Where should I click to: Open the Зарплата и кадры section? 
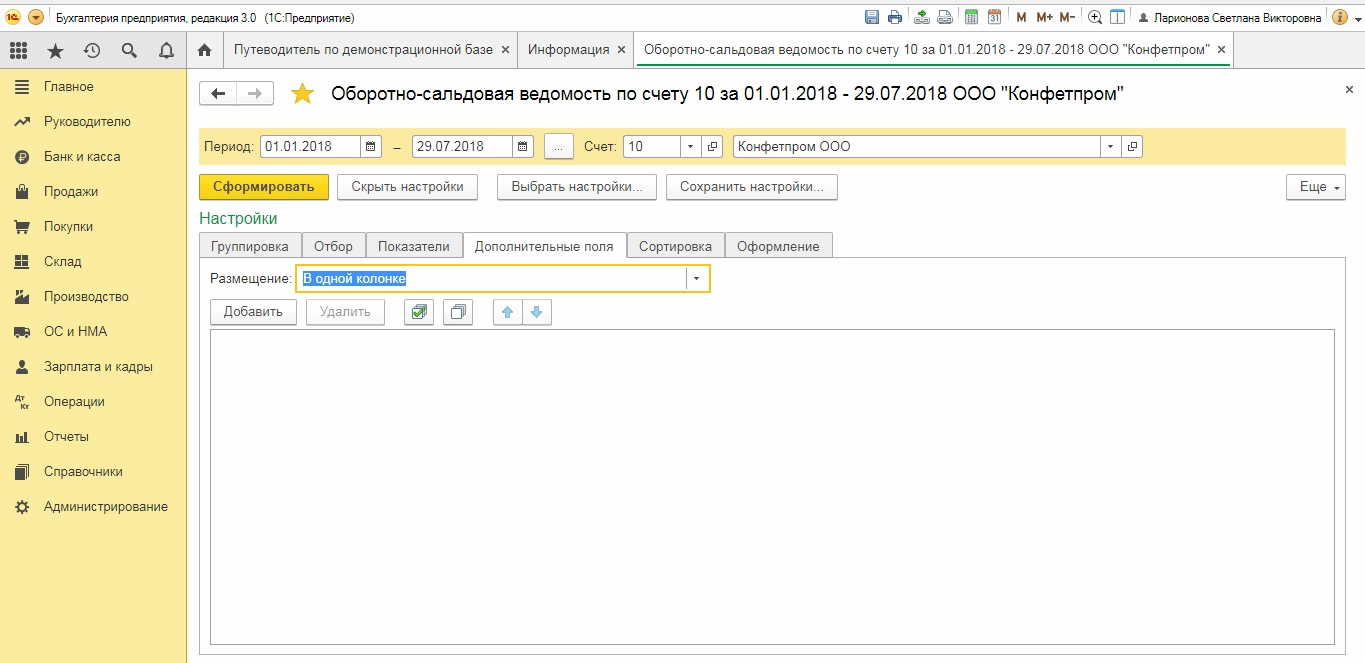pyautogui.click(x=93, y=367)
